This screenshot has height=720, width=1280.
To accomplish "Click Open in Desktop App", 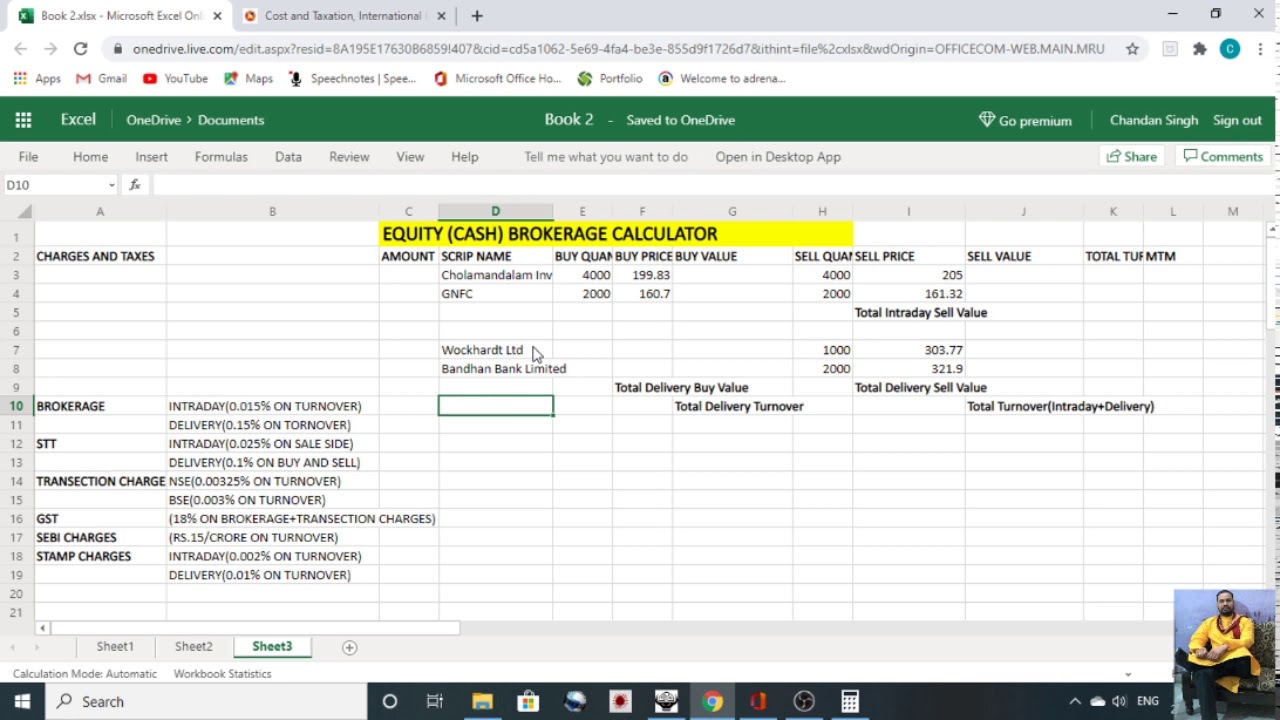I will 778,157.
